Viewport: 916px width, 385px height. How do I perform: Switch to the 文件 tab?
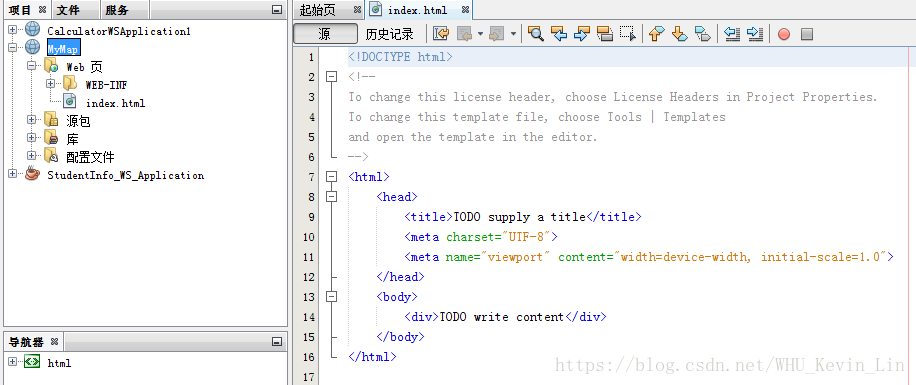[68, 10]
